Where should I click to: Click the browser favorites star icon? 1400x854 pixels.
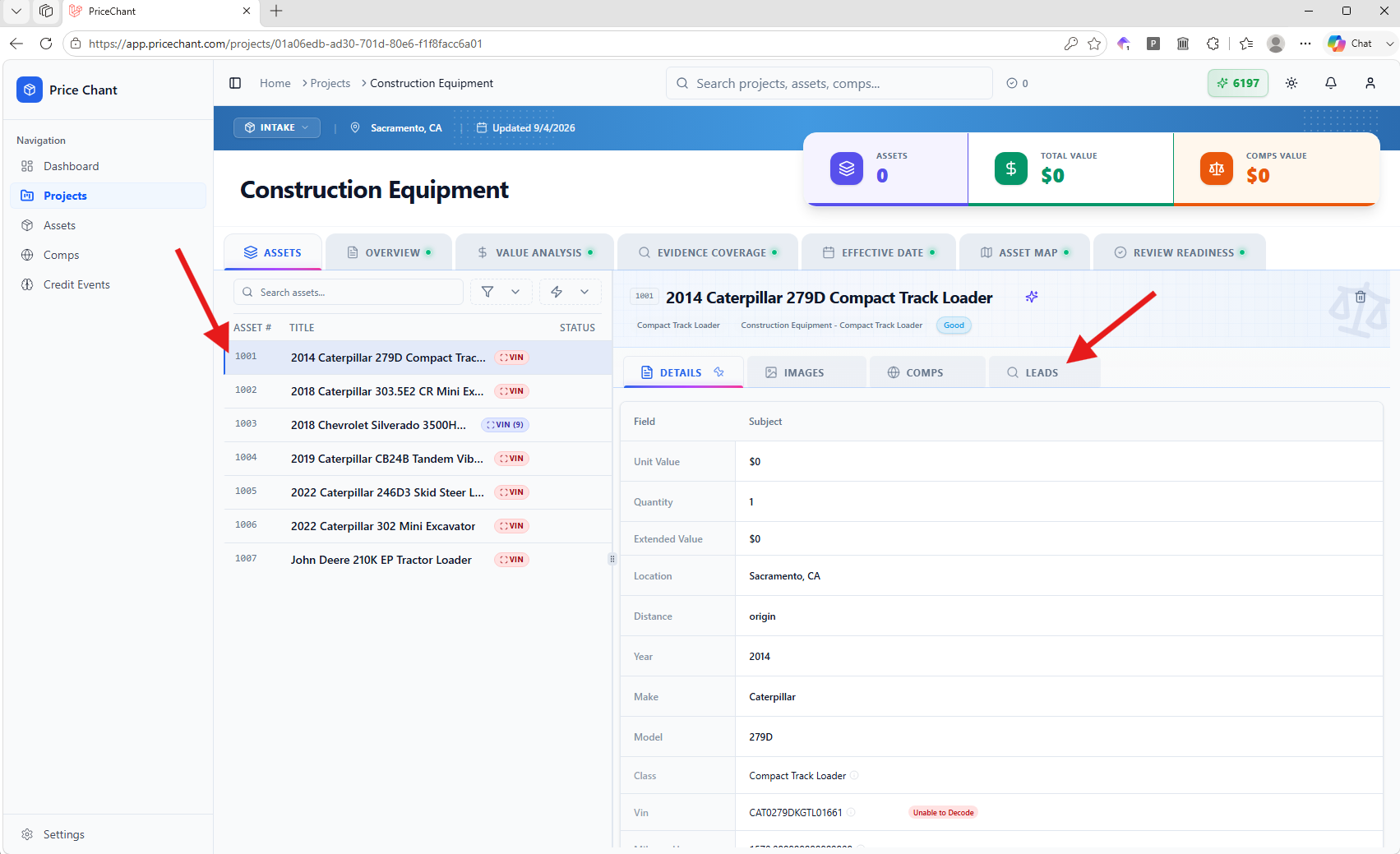pyautogui.click(x=1094, y=44)
